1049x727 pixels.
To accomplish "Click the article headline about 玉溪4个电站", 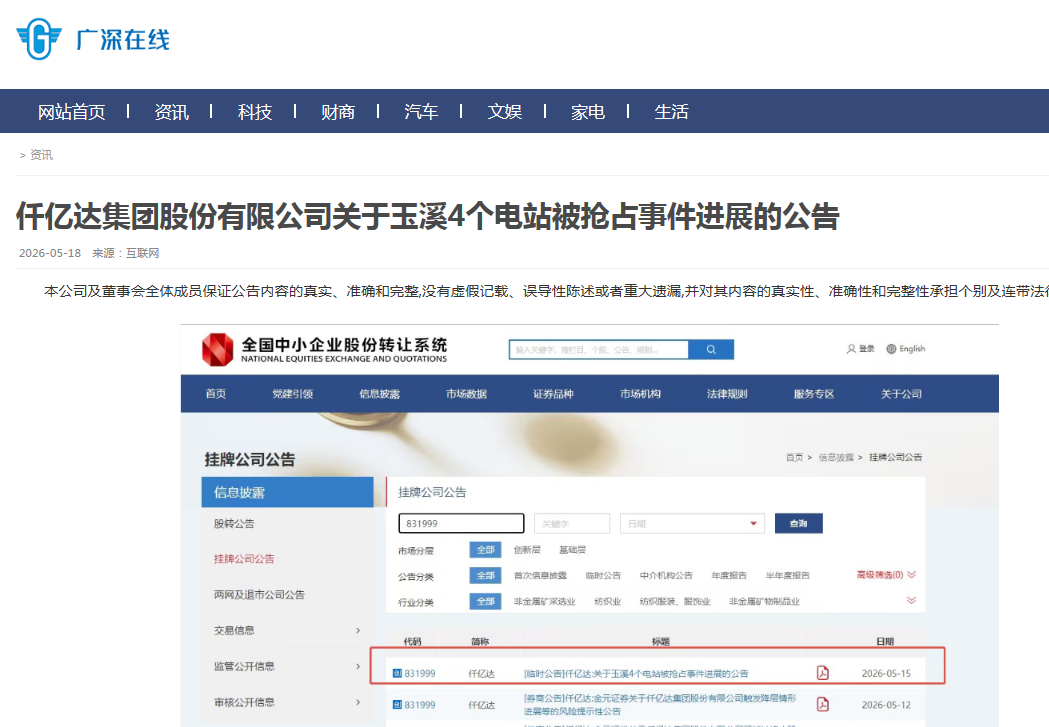I will (x=427, y=216).
